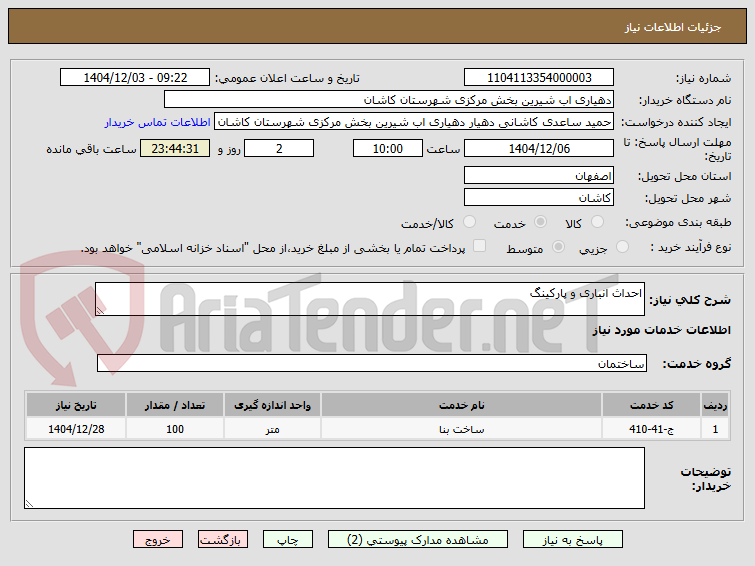Select the متوسط purchase type radio
755x566 pixels.
click(x=558, y=247)
